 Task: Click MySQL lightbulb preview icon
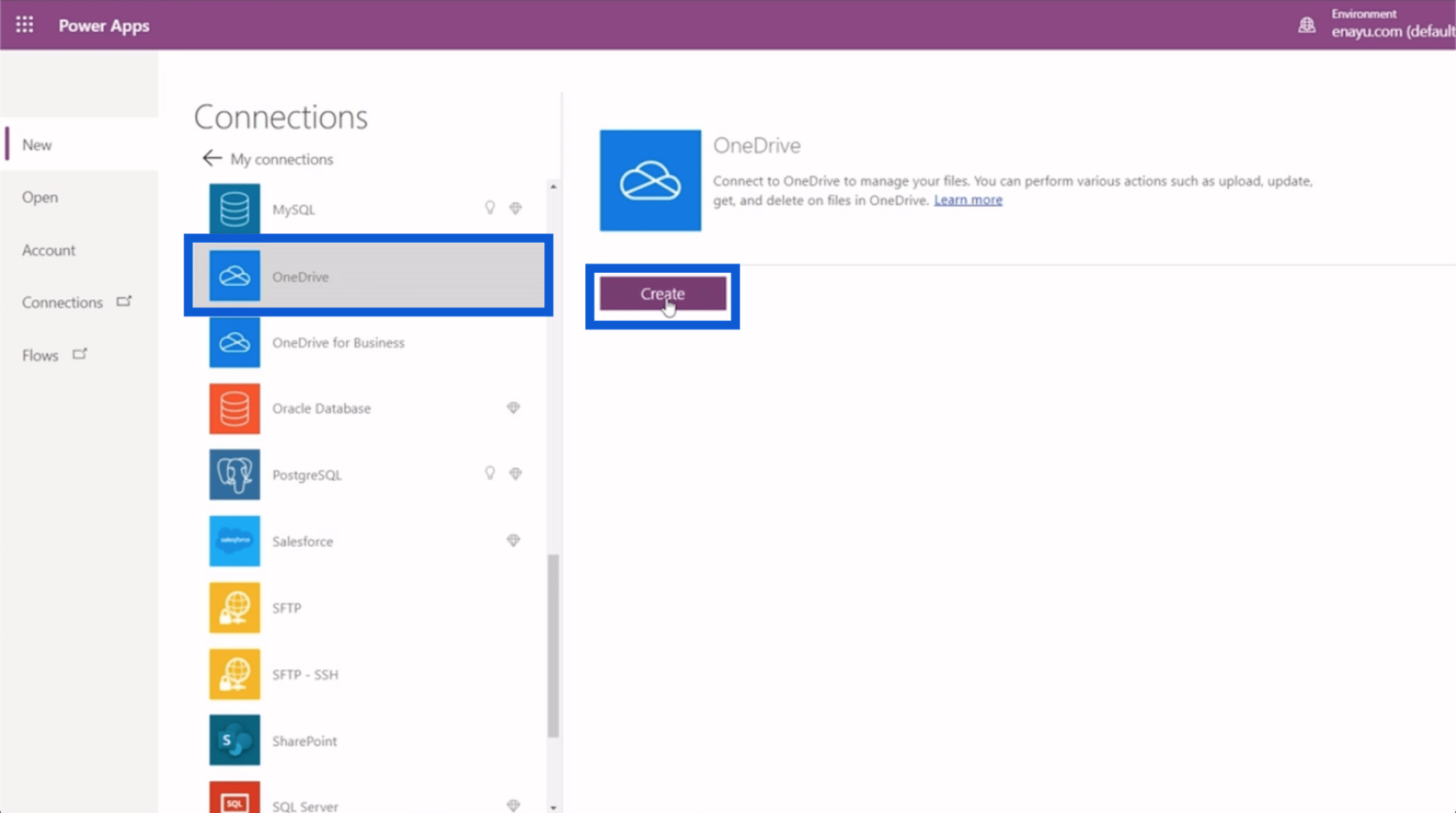490,208
